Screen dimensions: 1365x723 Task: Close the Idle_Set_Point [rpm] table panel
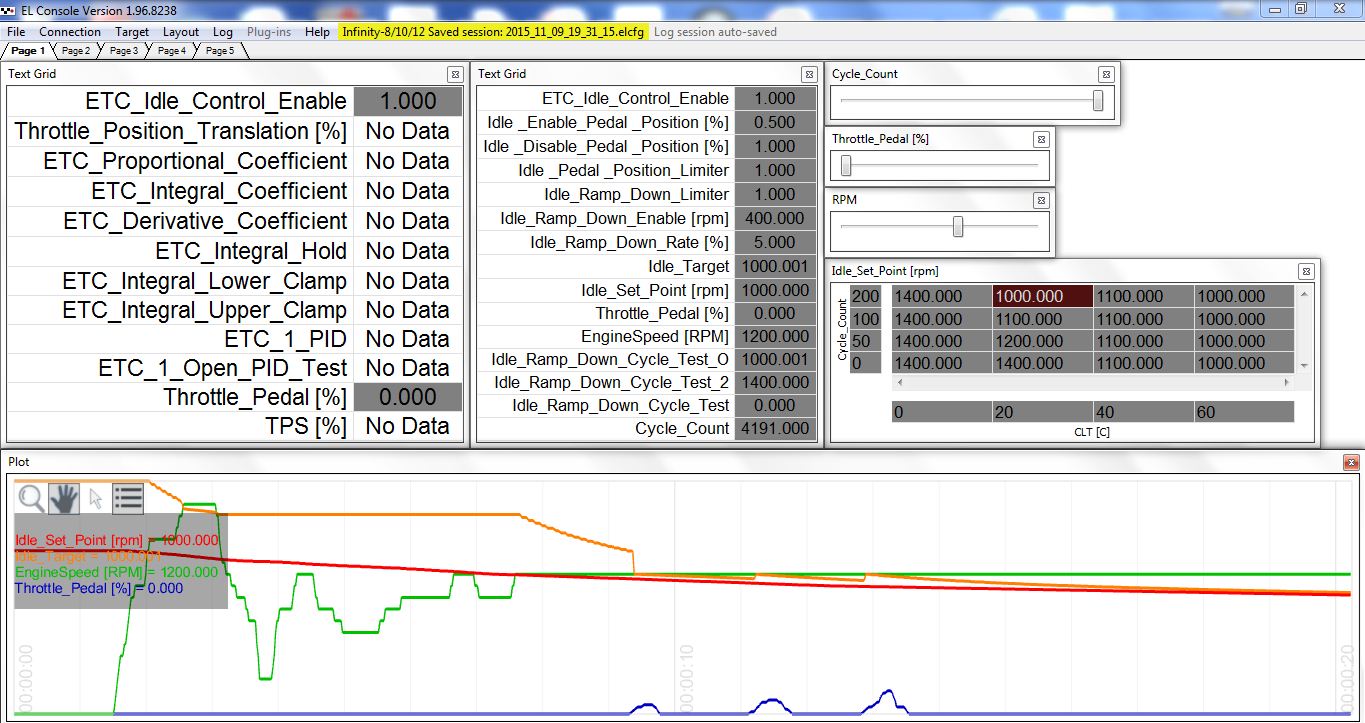click(x=1305, y=271)
